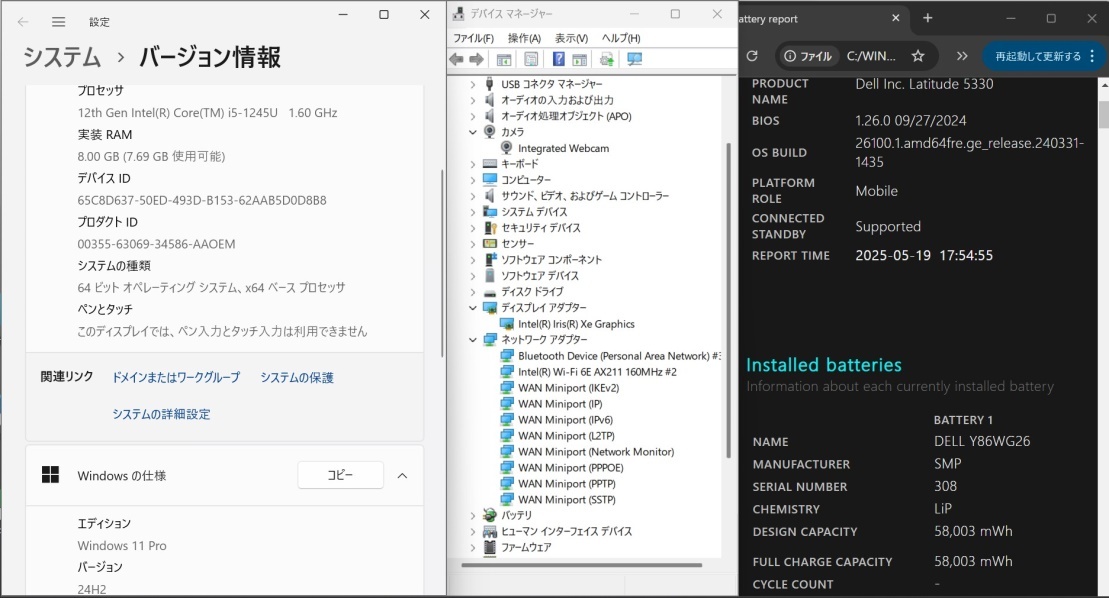The height and width of the screenshot is (598, 1109).
Task: Click the Device Manager horizontal scrollbar
Action: (x=581, y=565)
